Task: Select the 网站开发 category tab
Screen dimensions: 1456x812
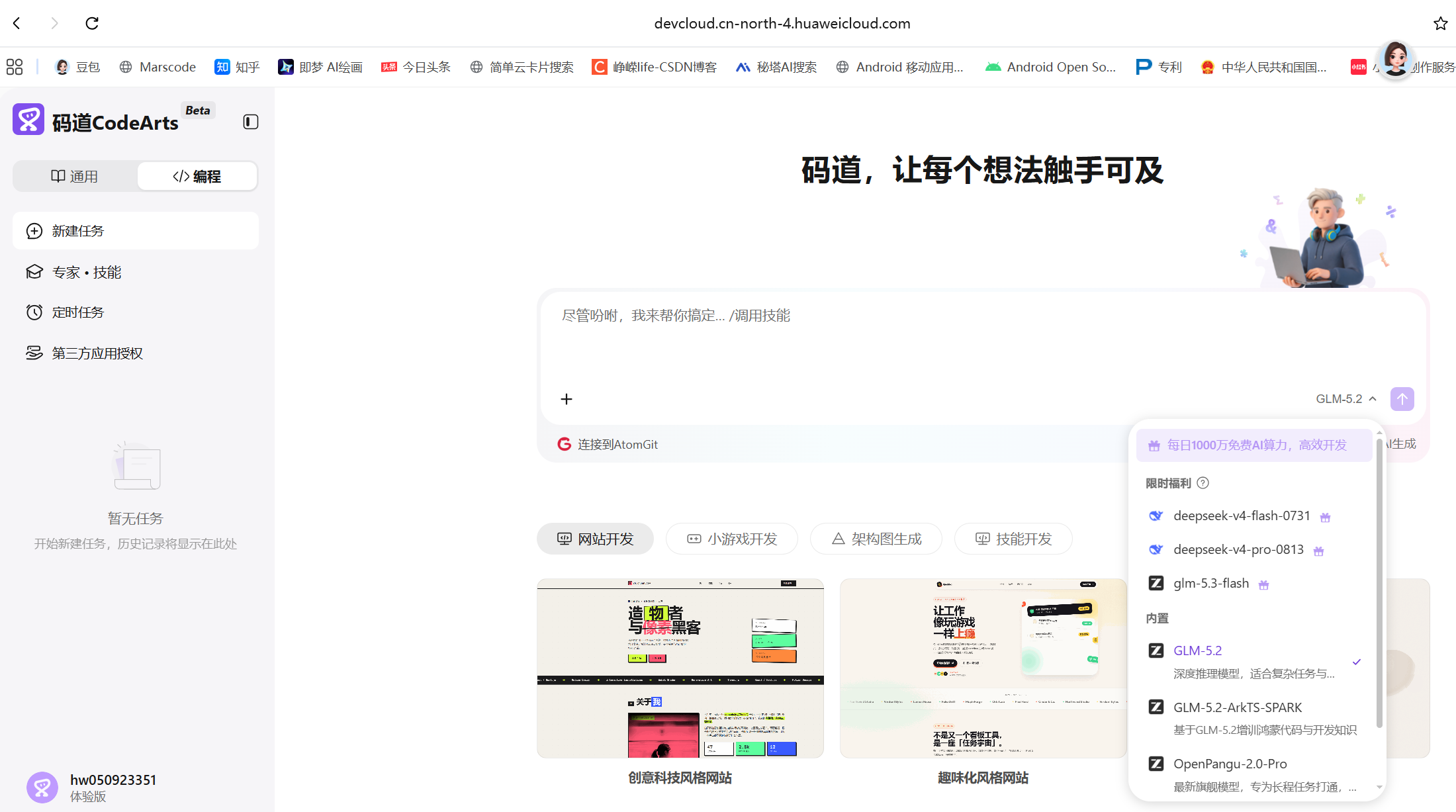Action: click(x=595, y=539)
